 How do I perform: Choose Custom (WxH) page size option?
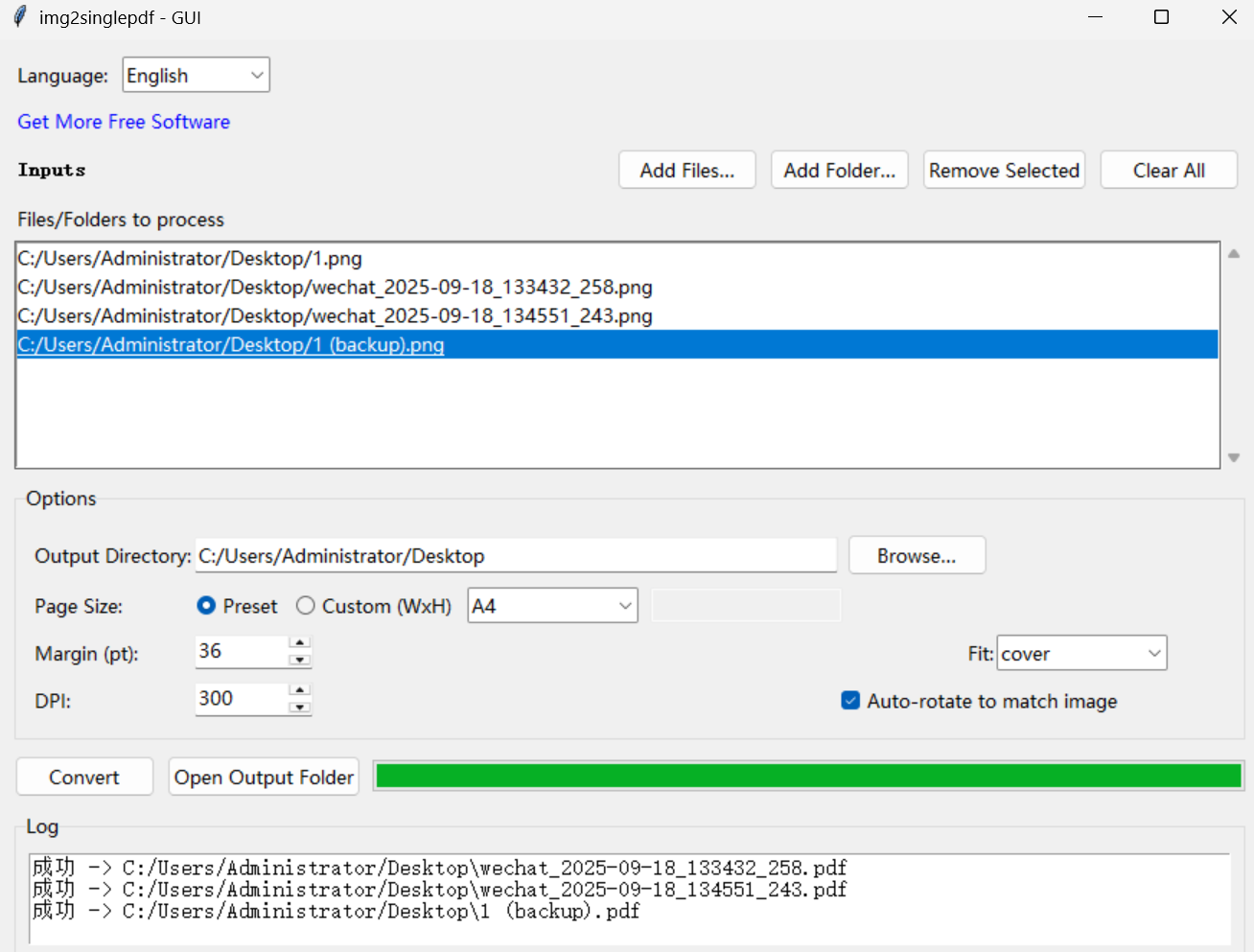click(306, 606)
